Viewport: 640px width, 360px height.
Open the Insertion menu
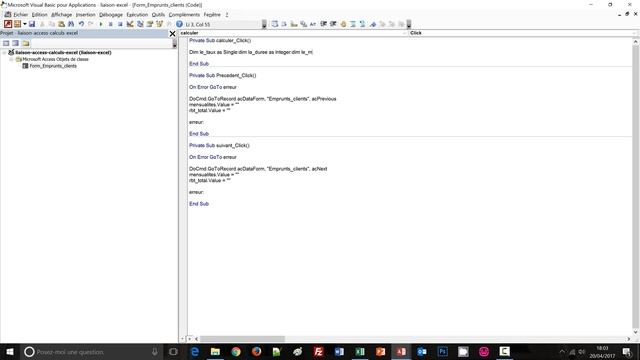click(85, 15)
